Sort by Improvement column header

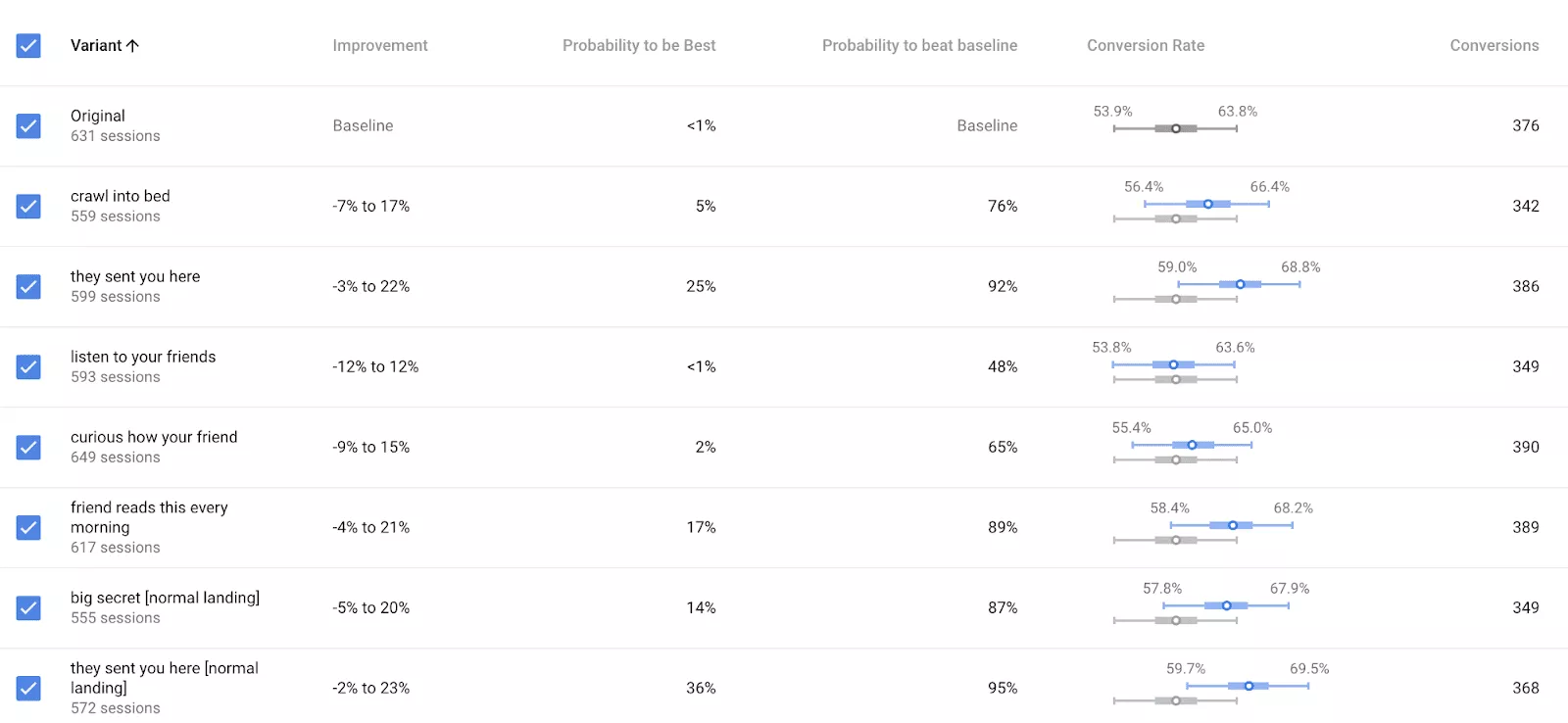point(380,45)
